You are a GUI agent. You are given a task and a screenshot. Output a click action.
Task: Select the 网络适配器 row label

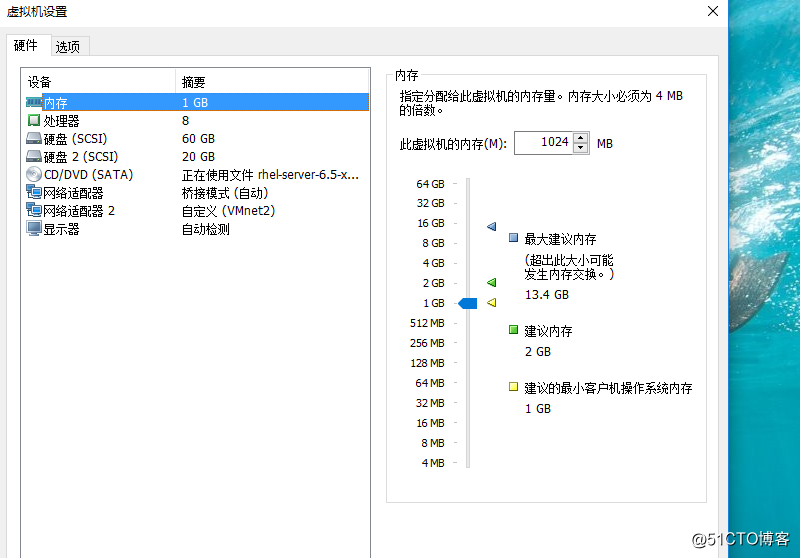(x=73, y=193)
